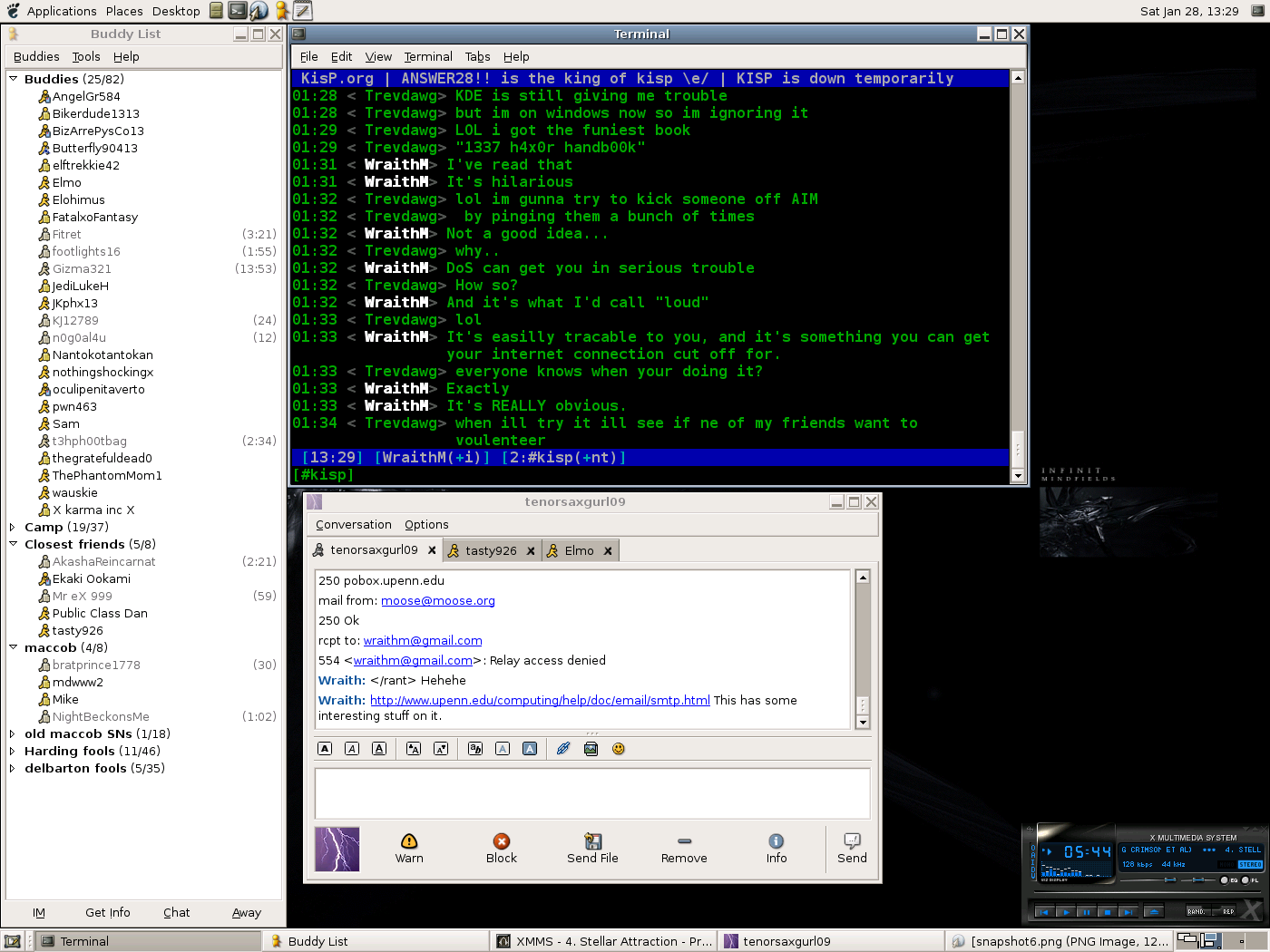Click the insert image icon

click(591, 749)
